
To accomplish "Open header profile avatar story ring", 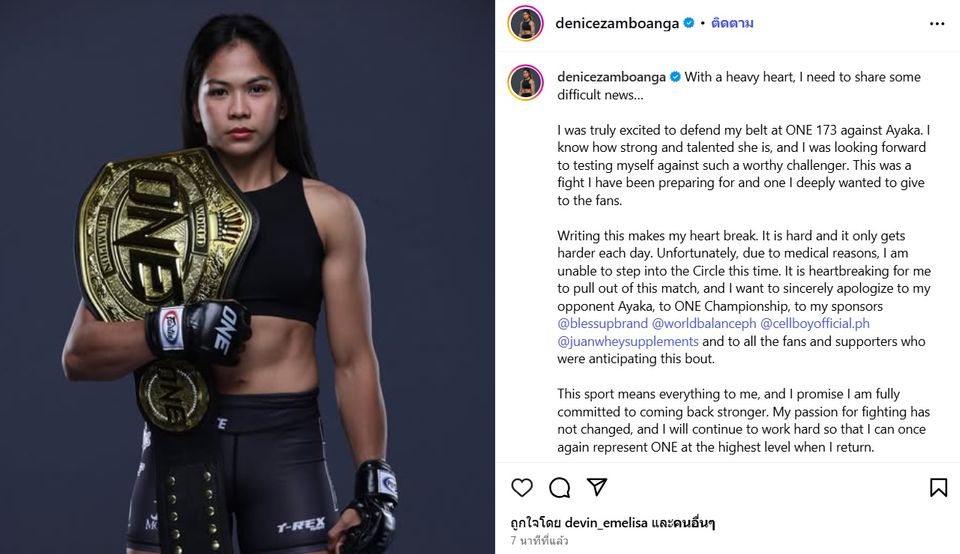I will 525,23.
